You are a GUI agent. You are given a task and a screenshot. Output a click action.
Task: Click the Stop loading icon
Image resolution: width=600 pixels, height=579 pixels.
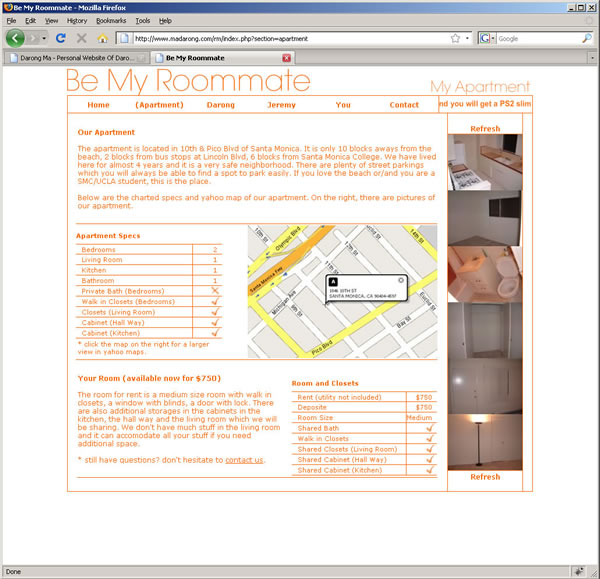point(81,38)
